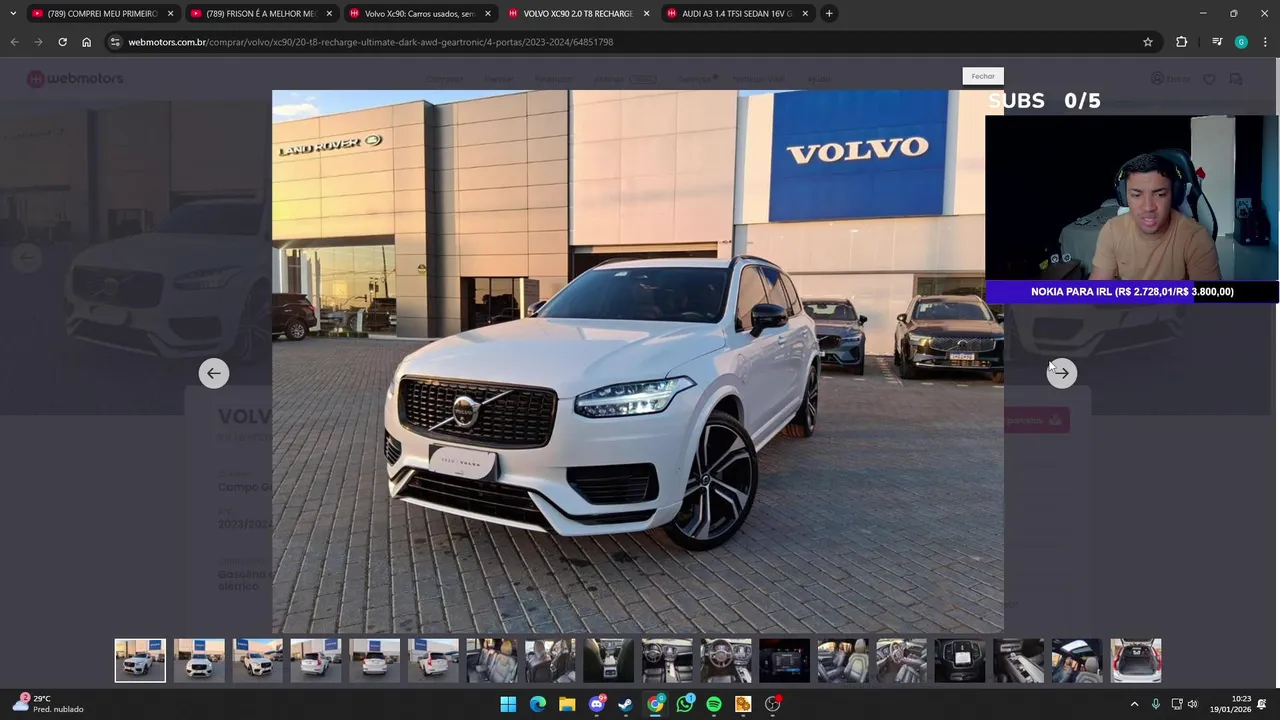1280x720 pixels.
Task: Open the Chrome three-dot menu
Action: point(1265,42)
